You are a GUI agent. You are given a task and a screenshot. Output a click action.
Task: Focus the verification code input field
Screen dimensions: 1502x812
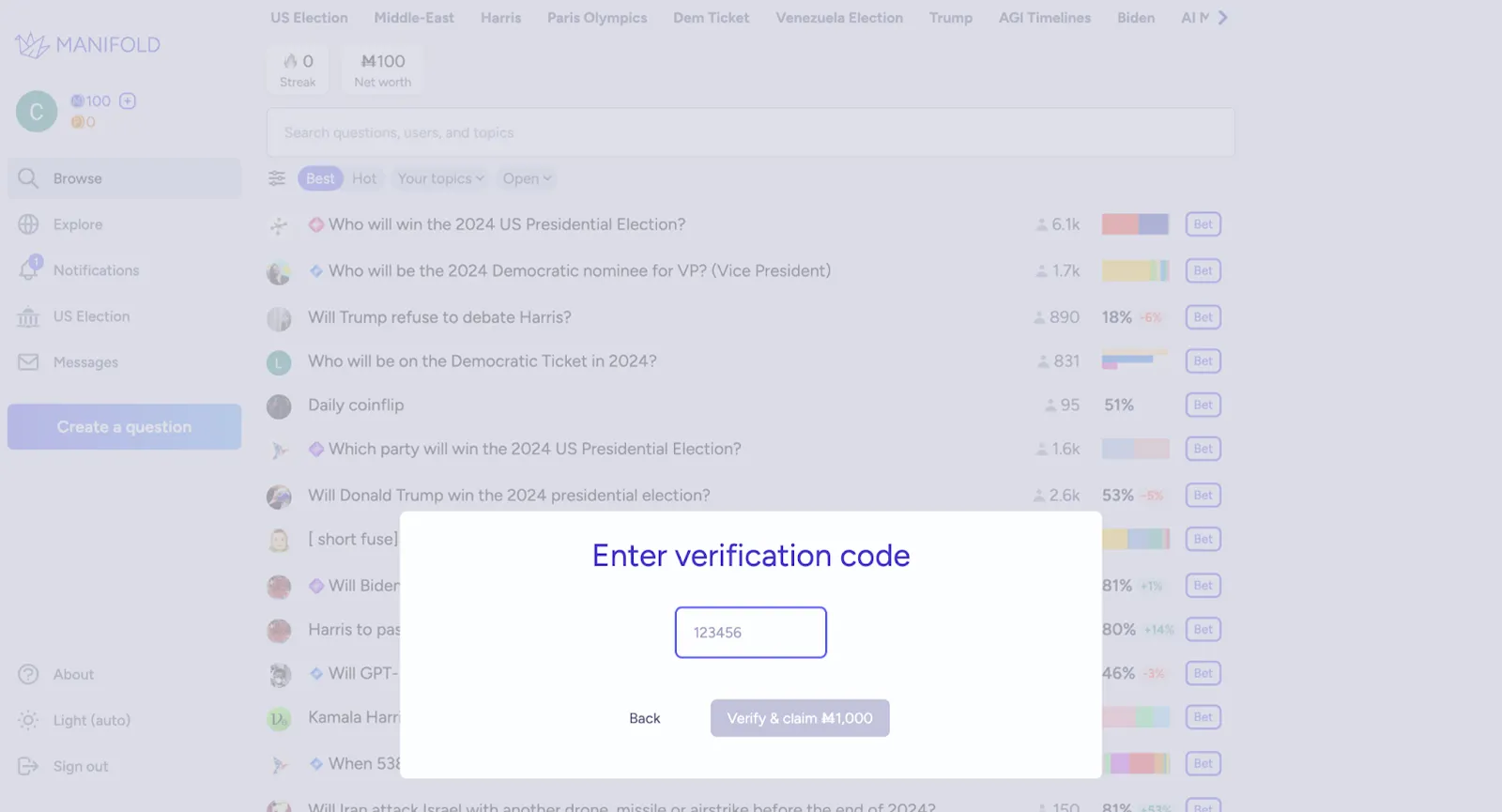point(751,633)
